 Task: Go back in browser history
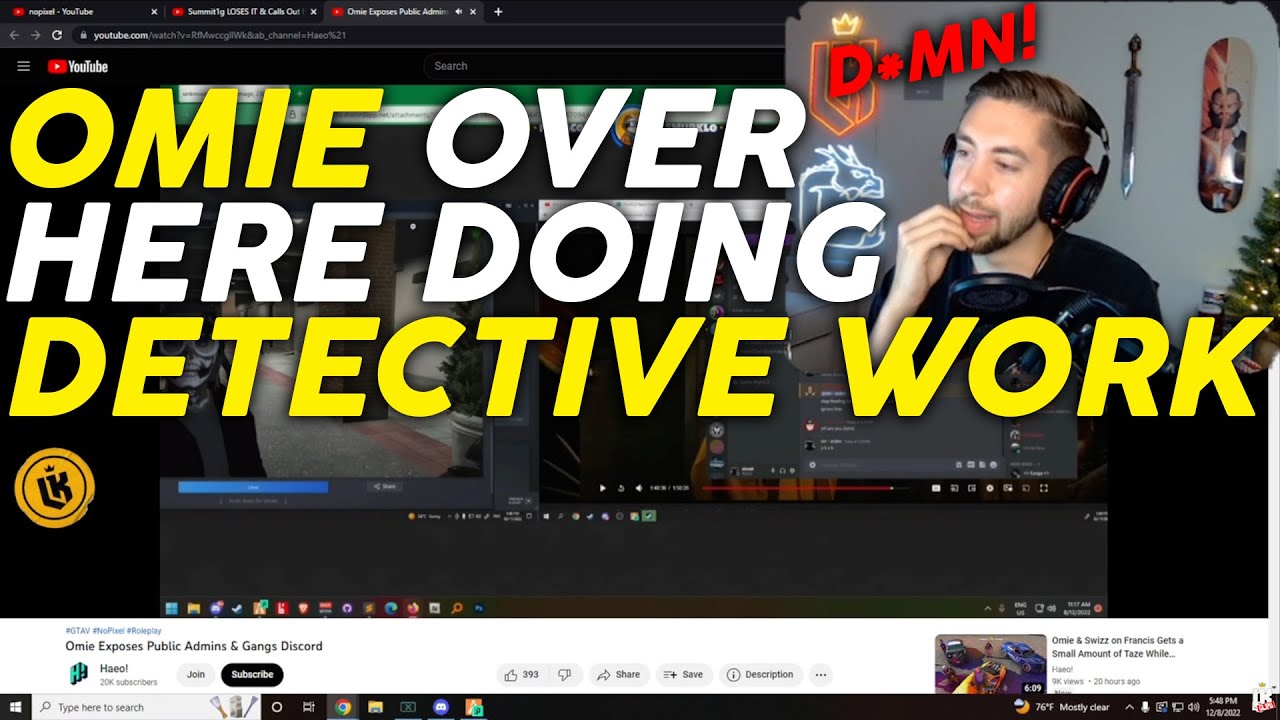pos(14,35)
